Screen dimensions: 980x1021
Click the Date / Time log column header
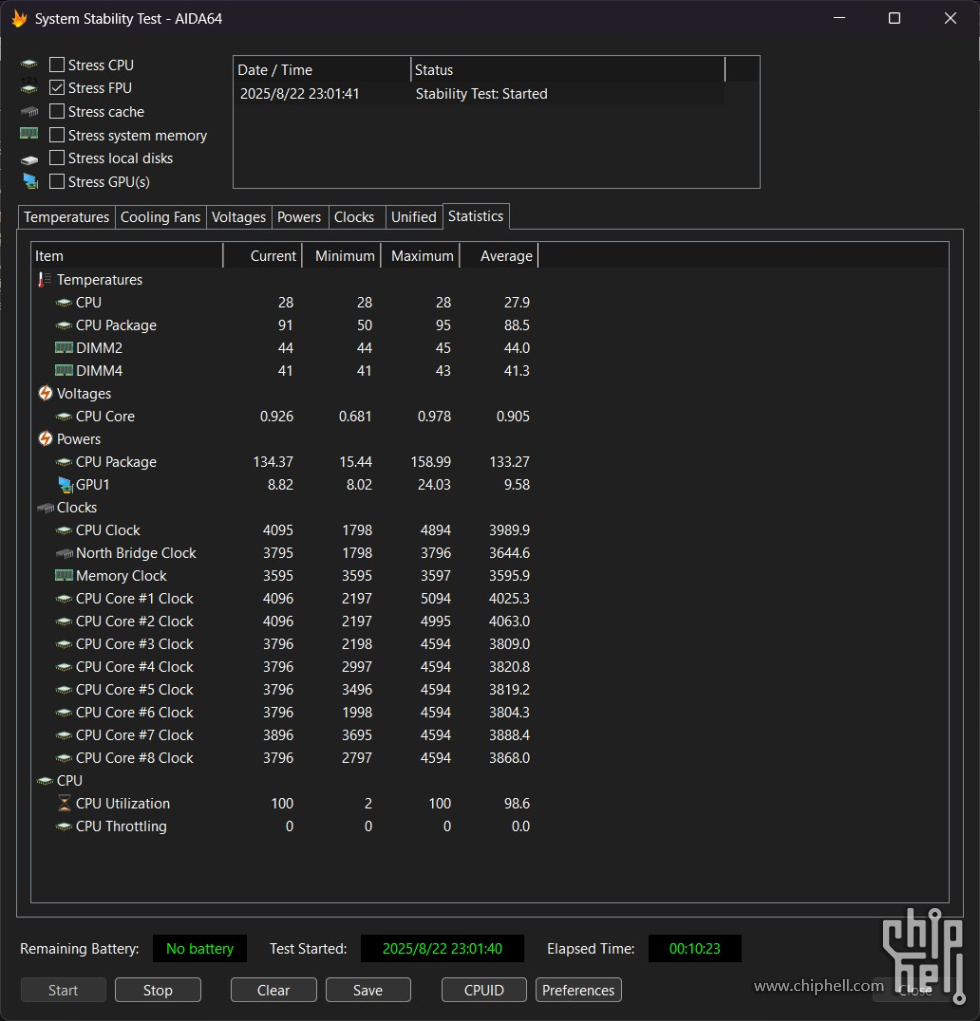(x=322, y=70)
